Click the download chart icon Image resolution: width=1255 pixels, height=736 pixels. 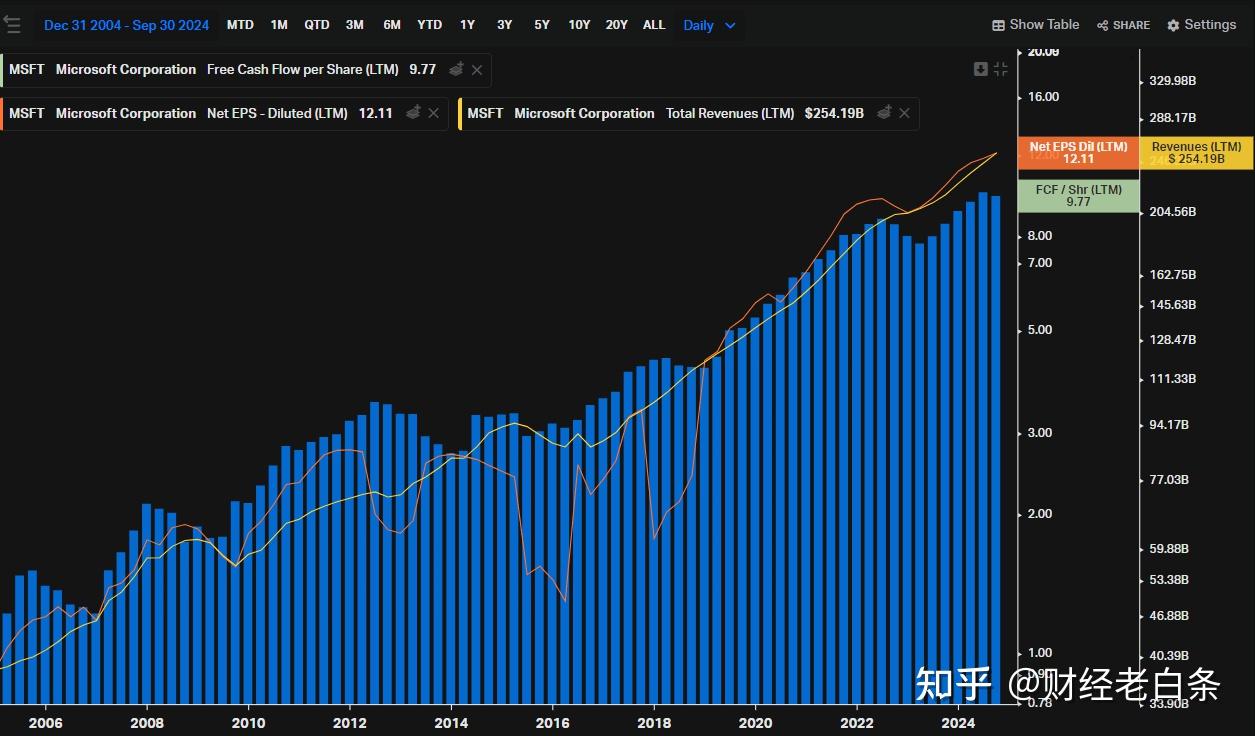[981, 69]
